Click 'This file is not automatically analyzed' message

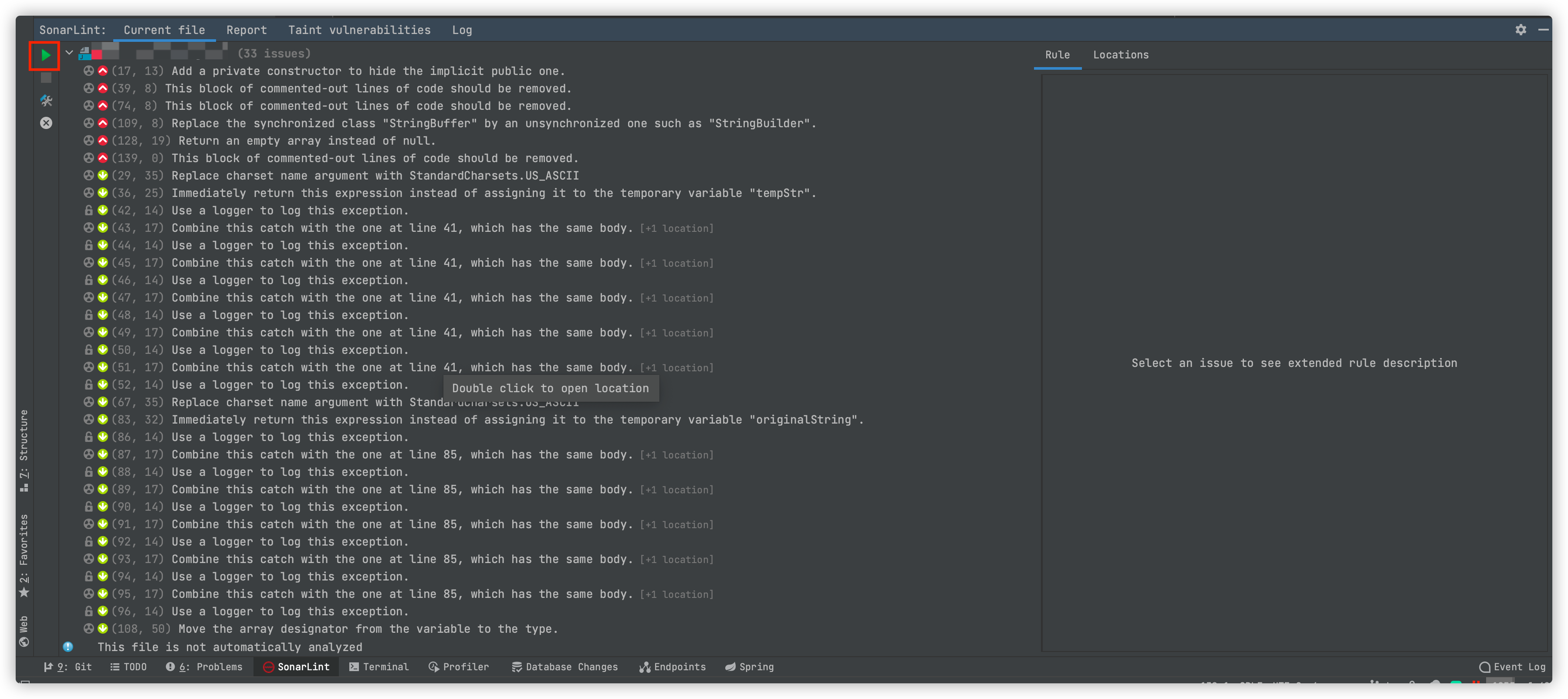(230, 647)
